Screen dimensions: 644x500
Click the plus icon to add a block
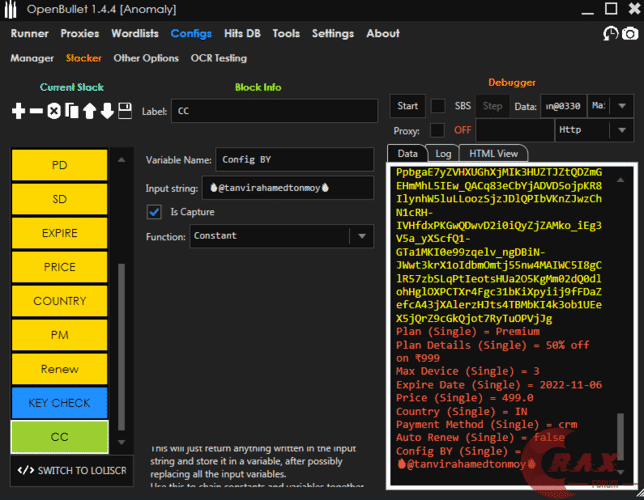pos(18,111)
